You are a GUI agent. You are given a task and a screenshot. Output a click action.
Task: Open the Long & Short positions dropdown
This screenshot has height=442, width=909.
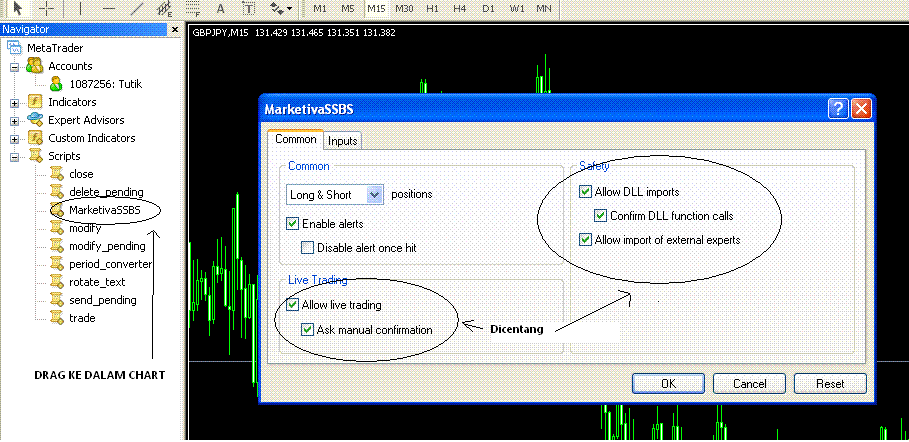375,194
